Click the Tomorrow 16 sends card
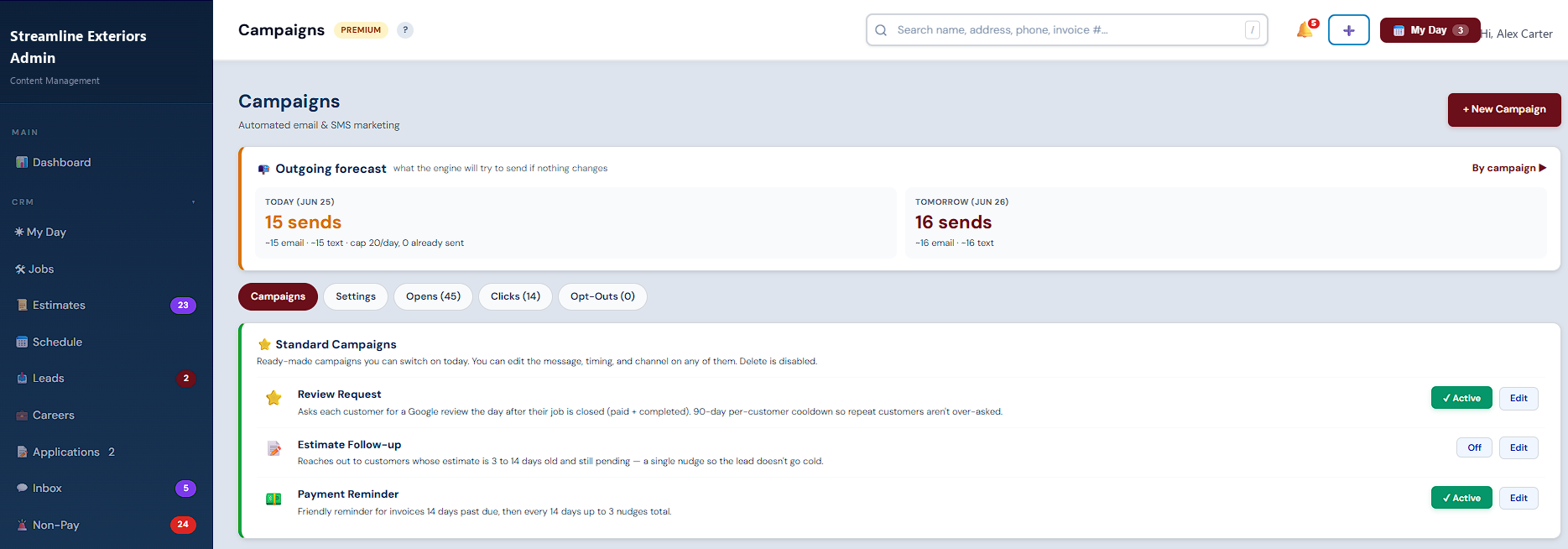Viewport: 1568px width, 549px height. [1226, 222]
